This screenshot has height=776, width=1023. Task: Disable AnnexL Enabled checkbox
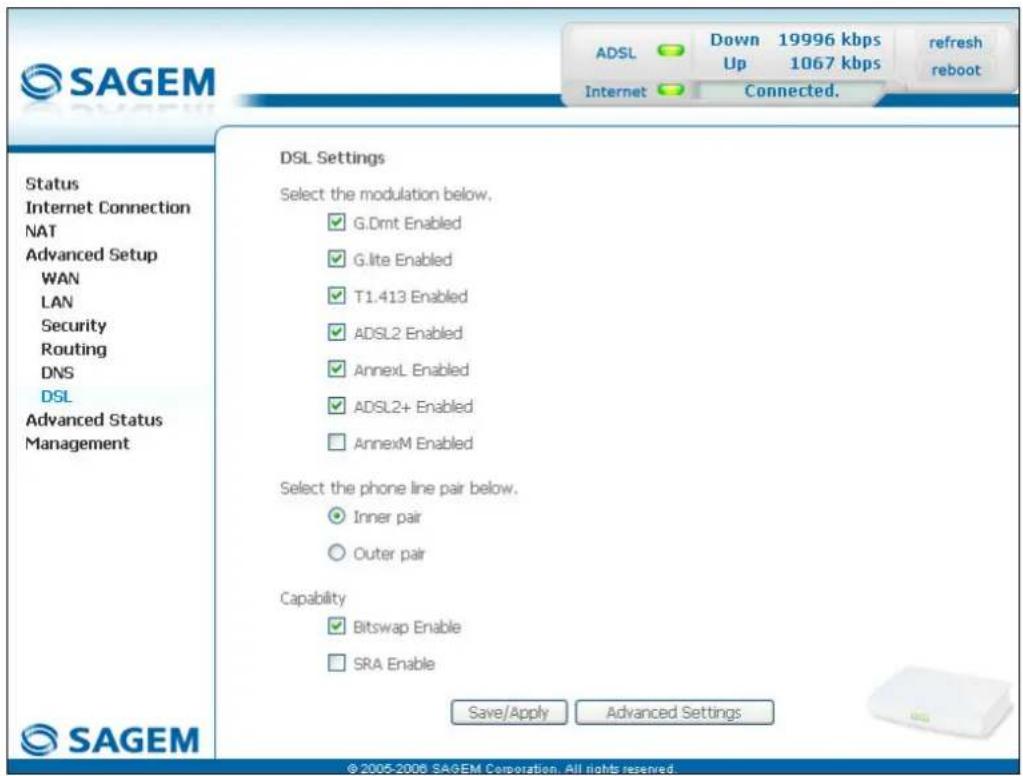click(336, 369)
